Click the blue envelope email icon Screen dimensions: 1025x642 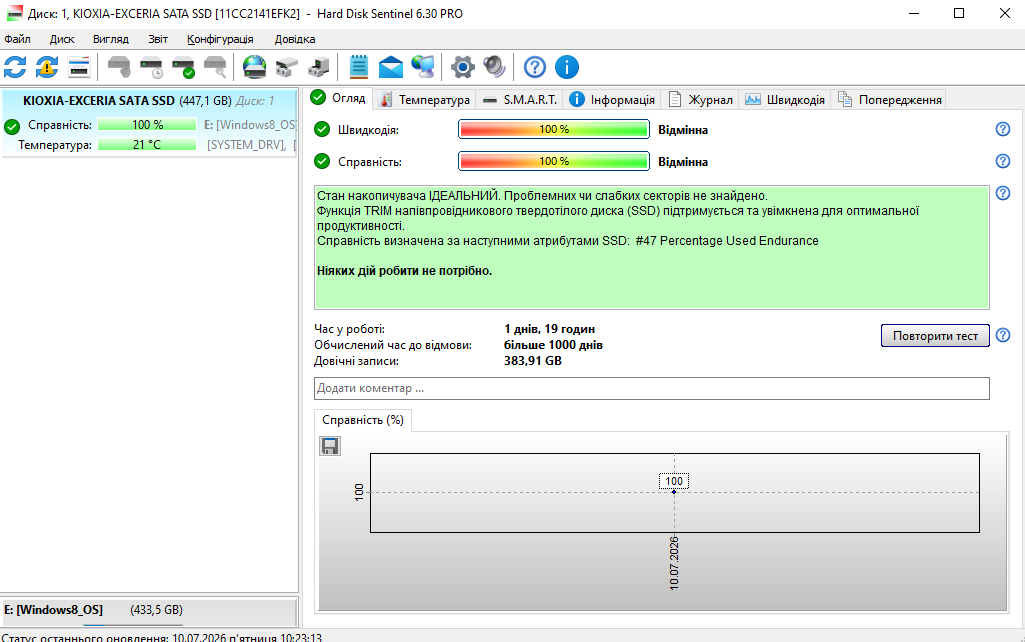tap(391, 67)
